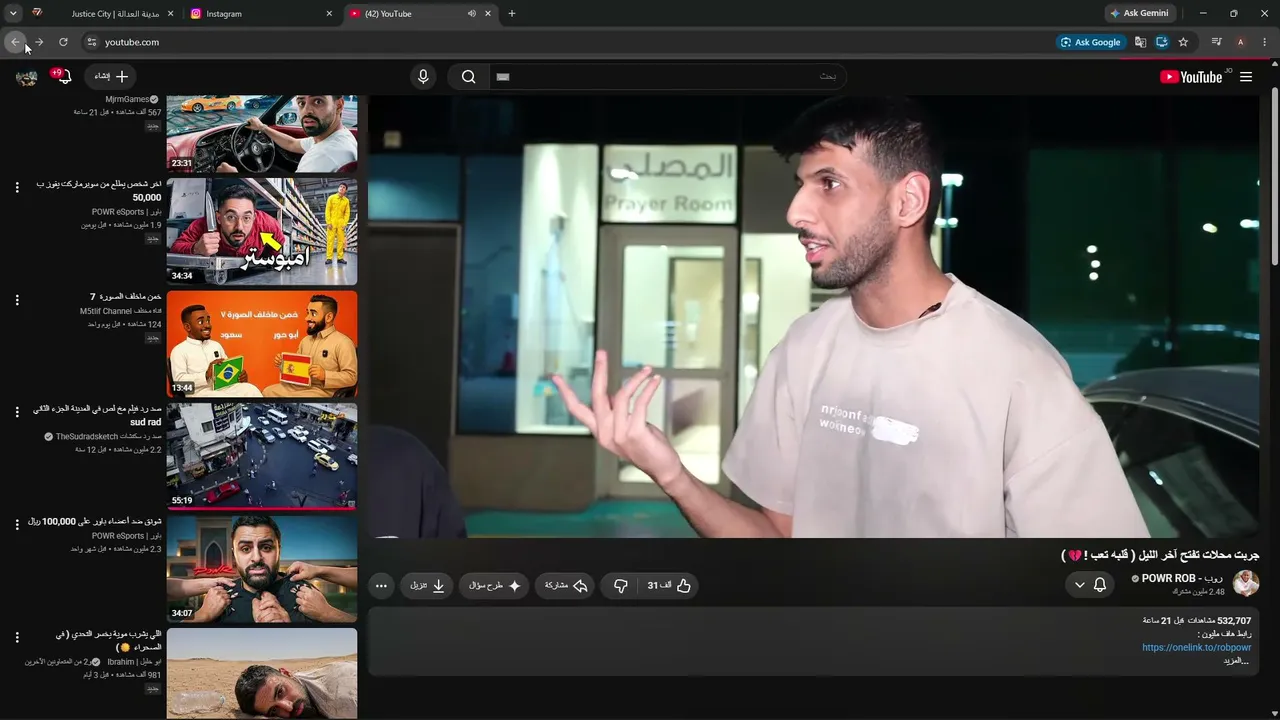
Task: Open the onelink.to/robpowr link
Action: coord(1196,648)
